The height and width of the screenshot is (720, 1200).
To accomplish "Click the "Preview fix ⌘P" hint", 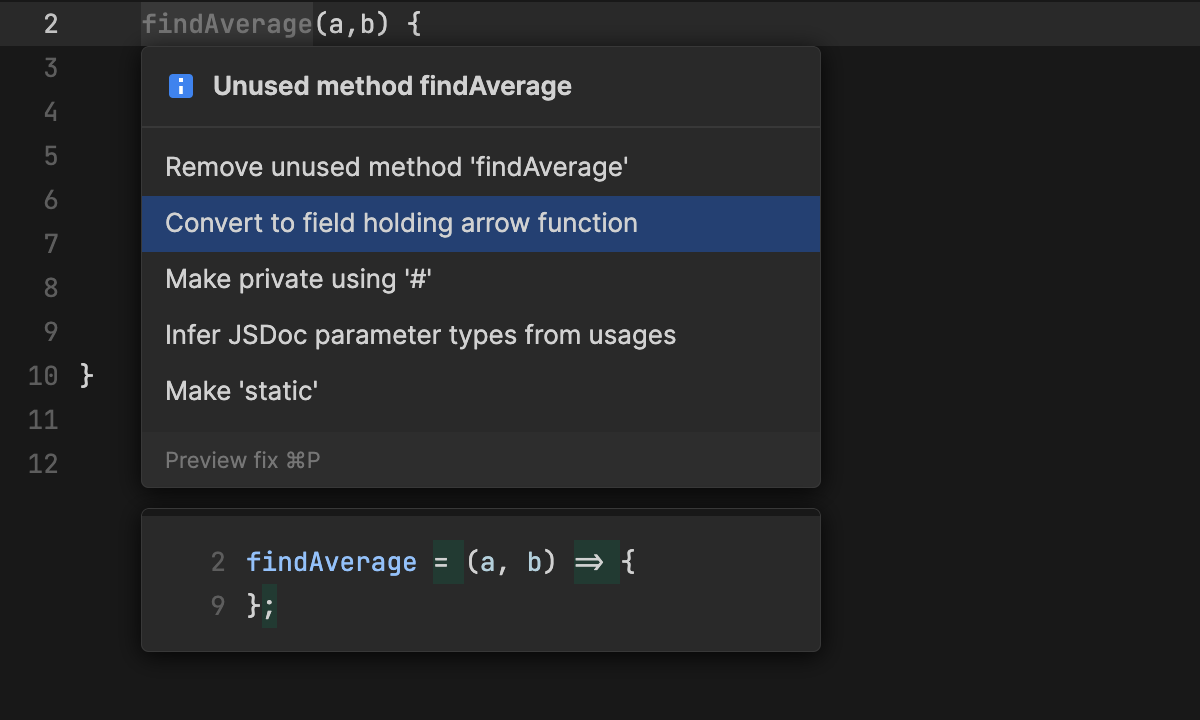I will (x=242, y=460).
